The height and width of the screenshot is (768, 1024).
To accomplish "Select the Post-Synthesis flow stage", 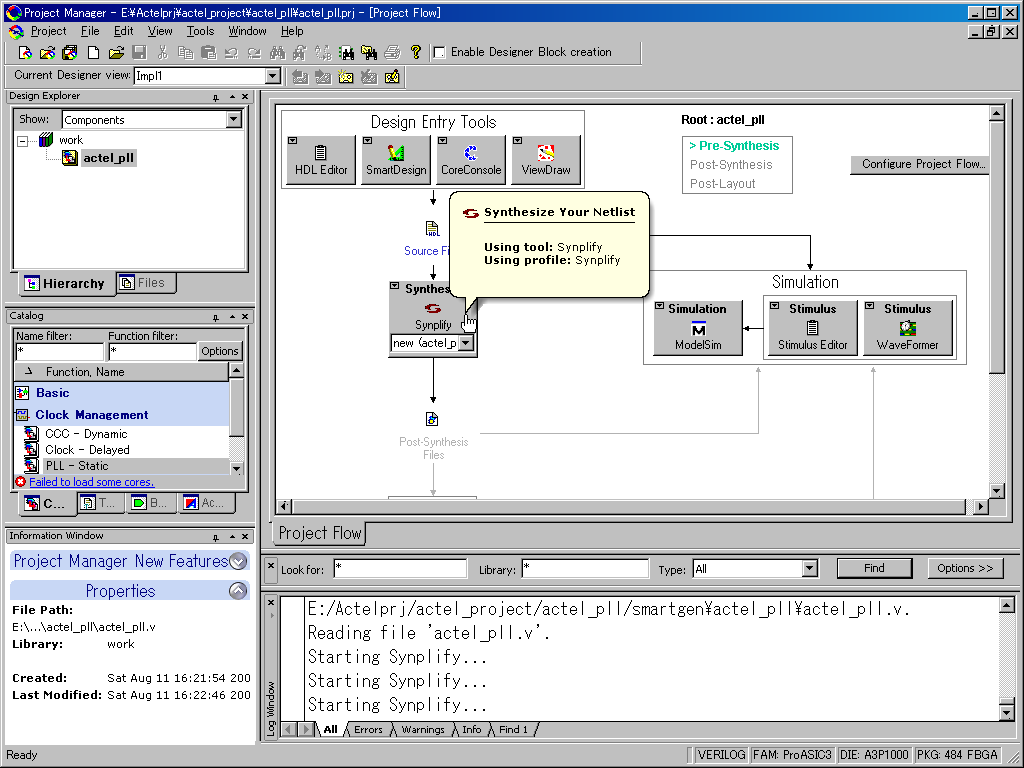I will tap(731, 165).
